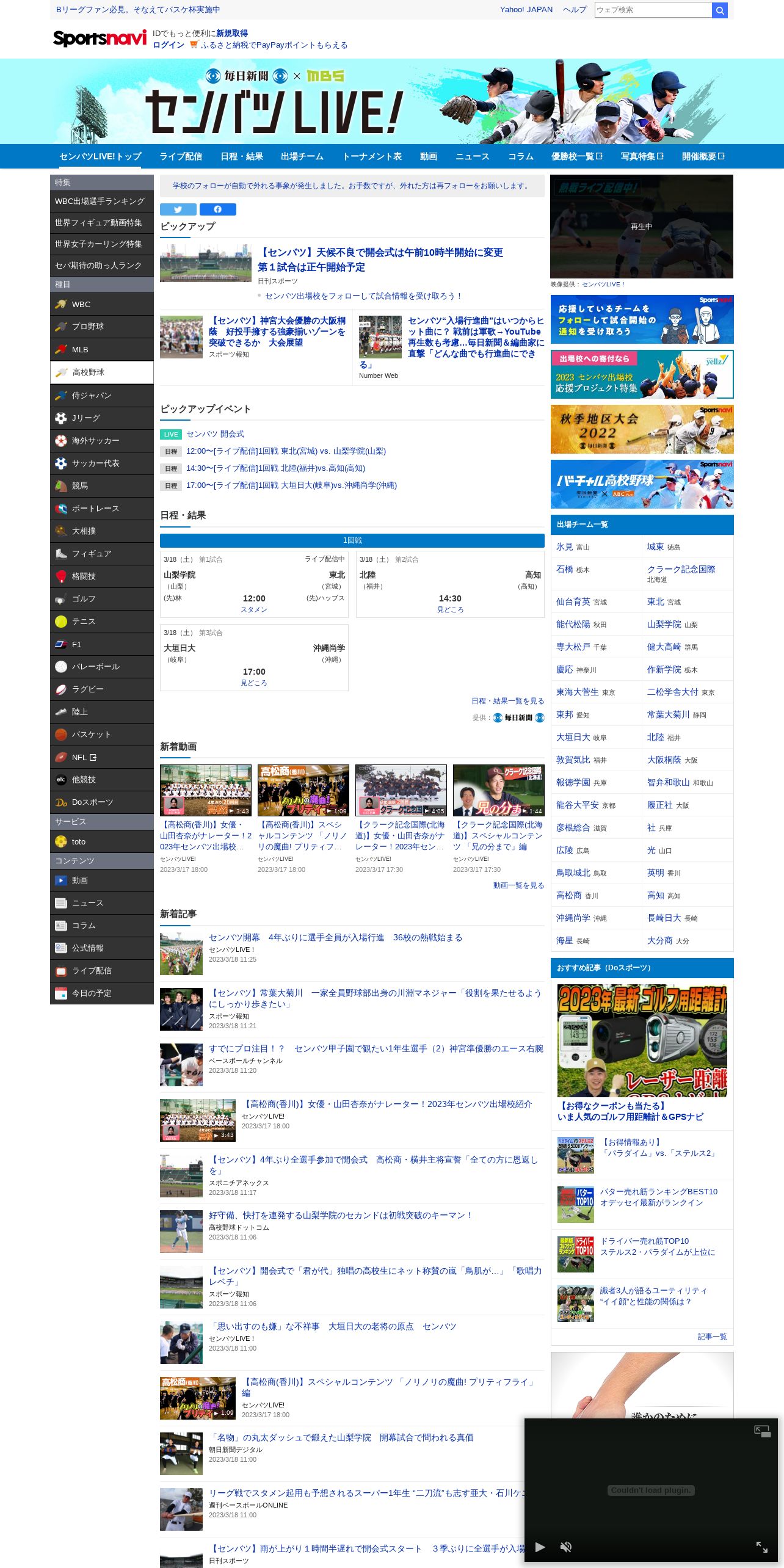Select バスケット ball icon
The image size is (784, 1568).
pyautogui.click(x=61, y=734)
